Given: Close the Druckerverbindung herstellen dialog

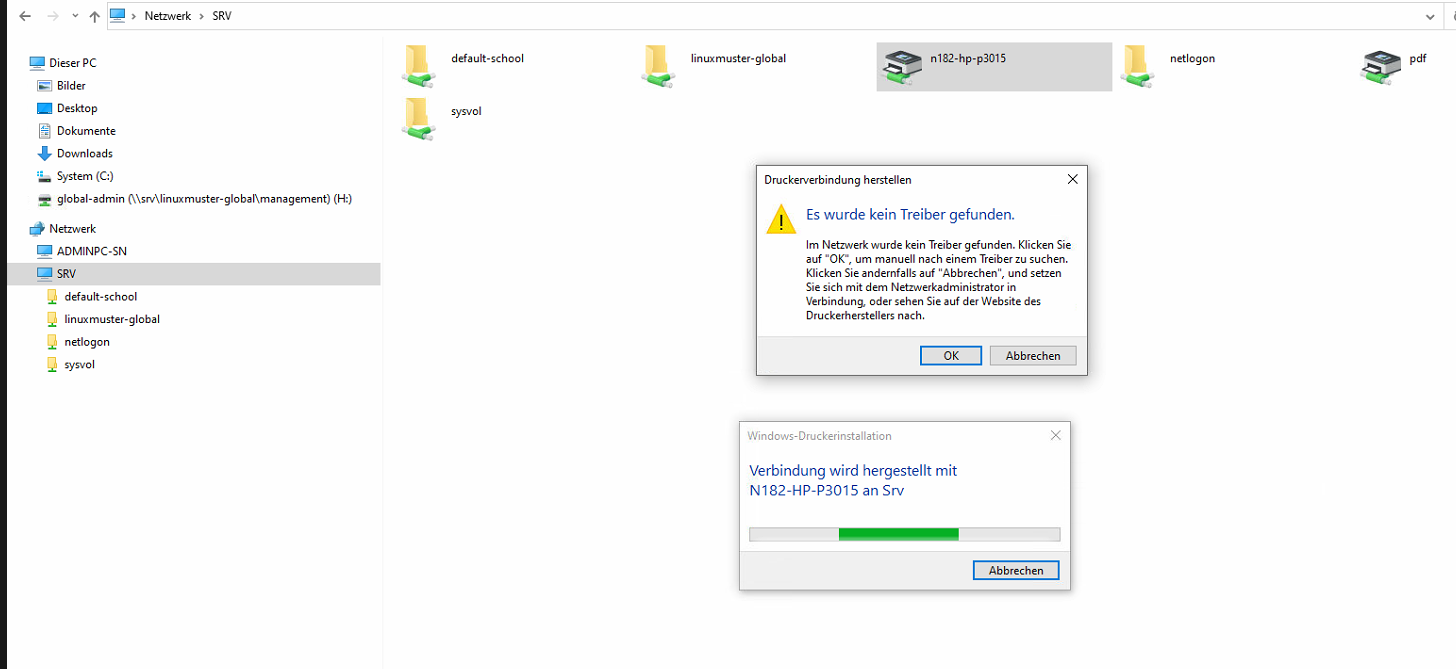Looking at the screenshot, I should click(x=1072, y=180).
